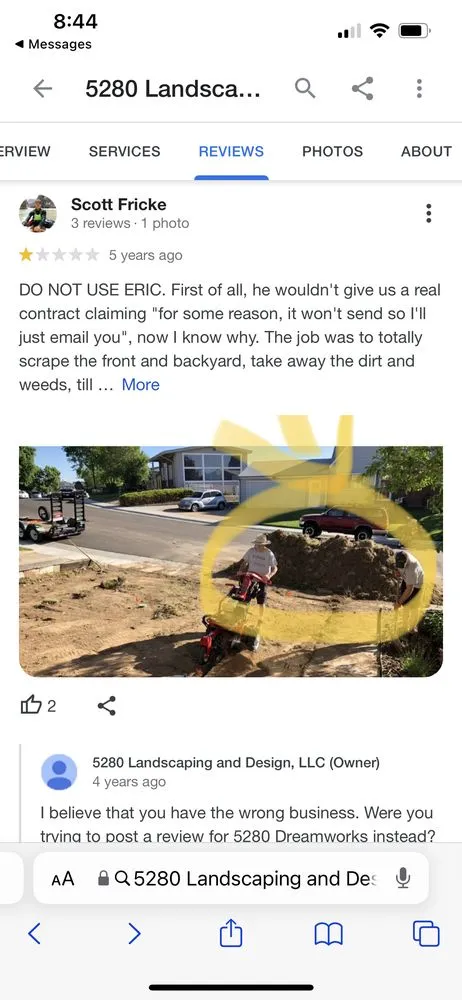Image resolution: width=462 pixels, height=1000 pixels.
Task: Open the header three-dot overflow menu
Action: [419, 89]
